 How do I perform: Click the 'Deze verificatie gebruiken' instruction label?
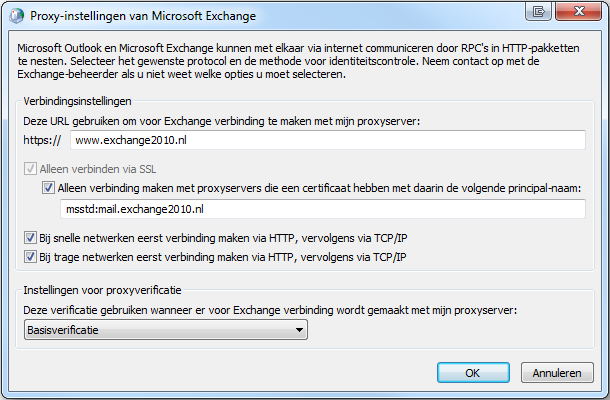click(270, 310)
